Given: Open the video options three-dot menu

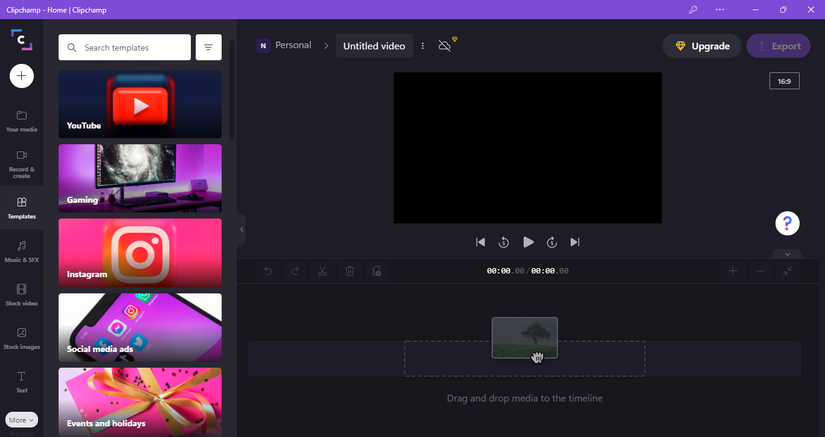Looking at the screenshot, I should pos(422,46).
